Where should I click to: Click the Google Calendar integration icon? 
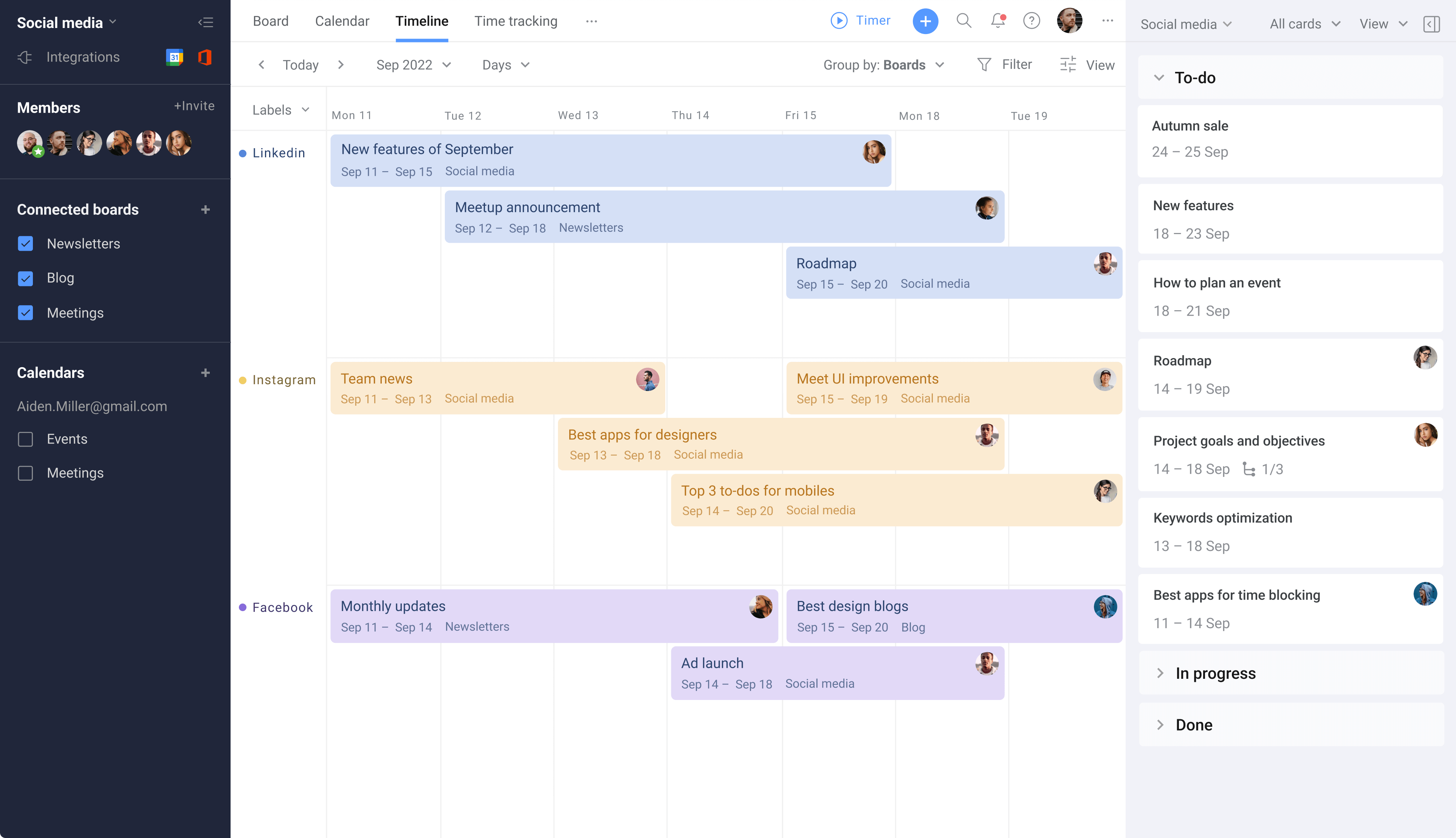point(175,57)
